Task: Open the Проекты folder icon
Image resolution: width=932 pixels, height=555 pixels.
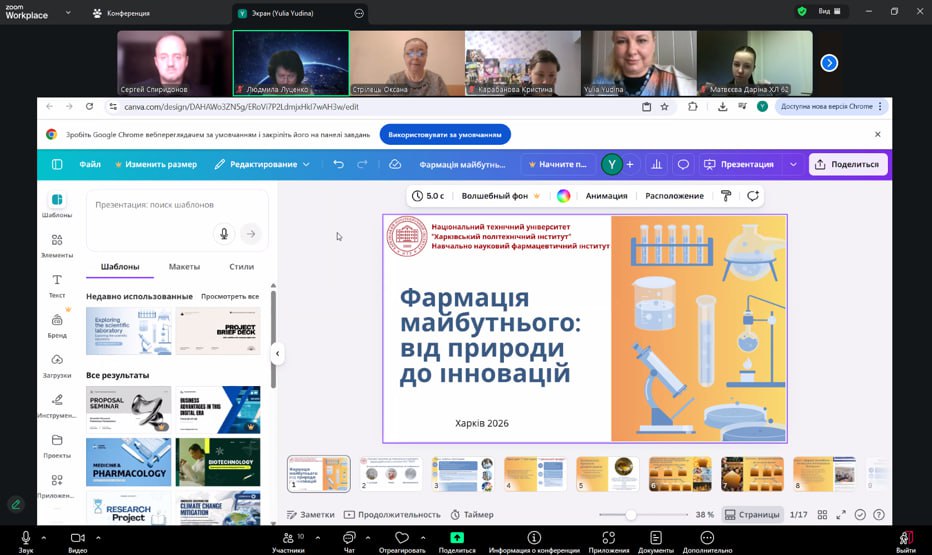Action: click(x=57, y=445)
